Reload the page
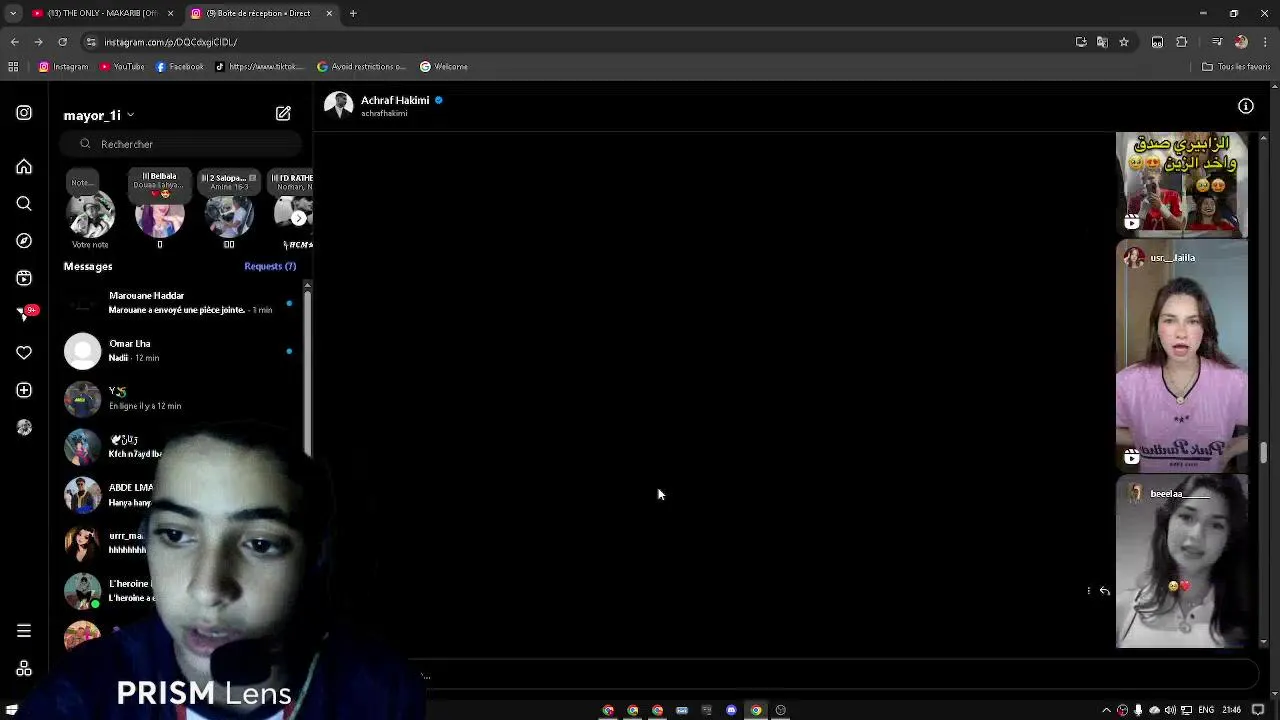 [x=62, y=42]
